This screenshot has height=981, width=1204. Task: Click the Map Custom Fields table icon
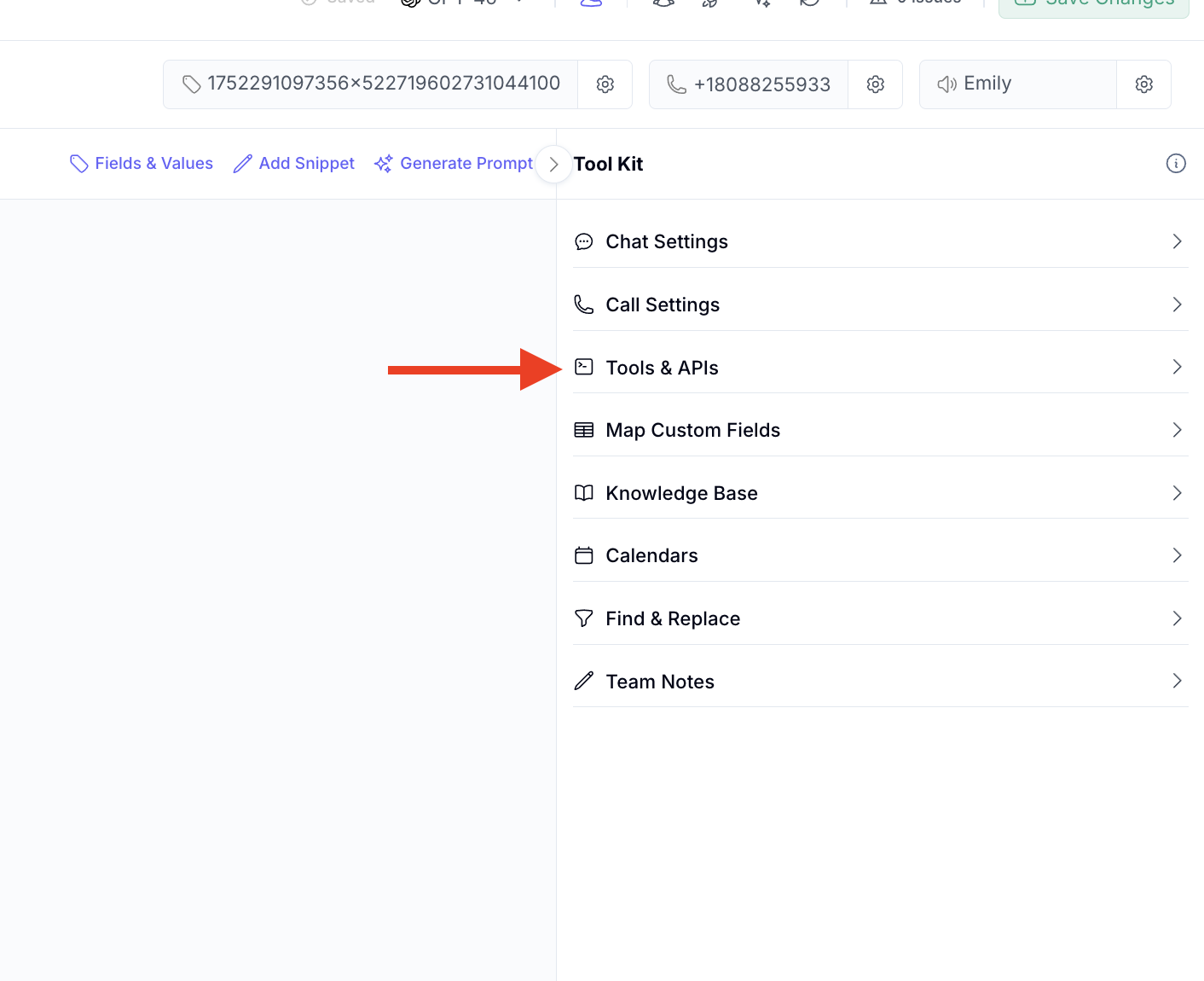(584, 430)
